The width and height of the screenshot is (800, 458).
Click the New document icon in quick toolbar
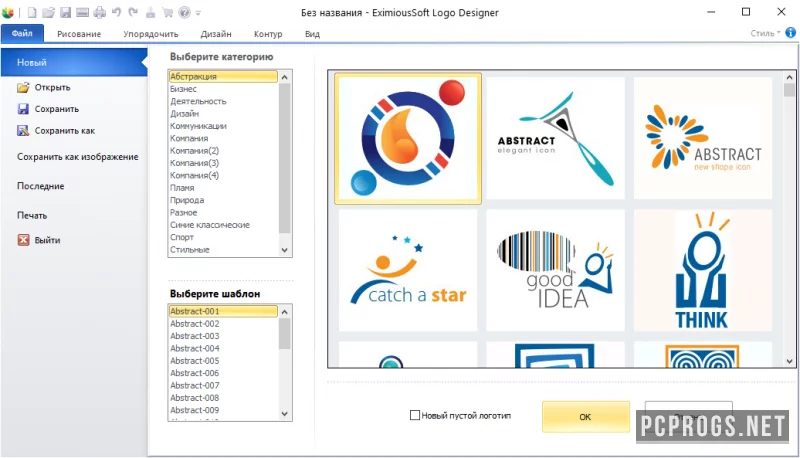point(32,12)
